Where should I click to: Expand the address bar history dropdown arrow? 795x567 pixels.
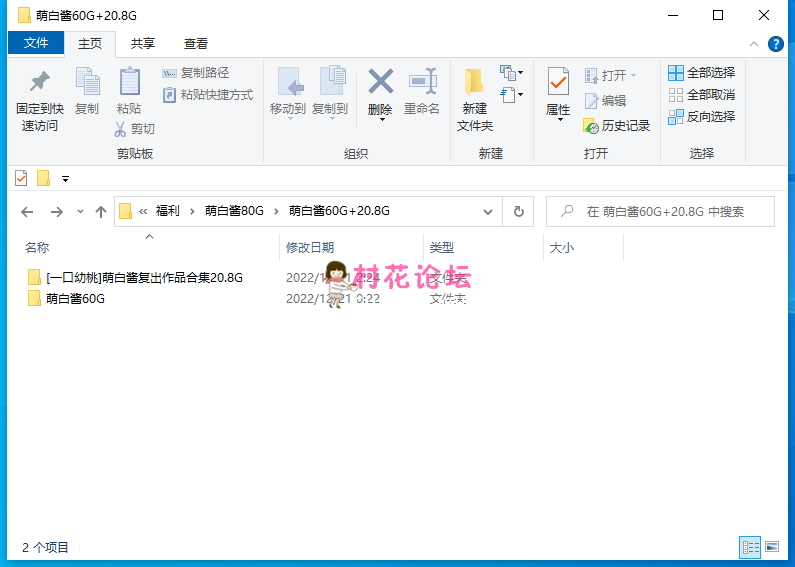[x=488, y=212]
